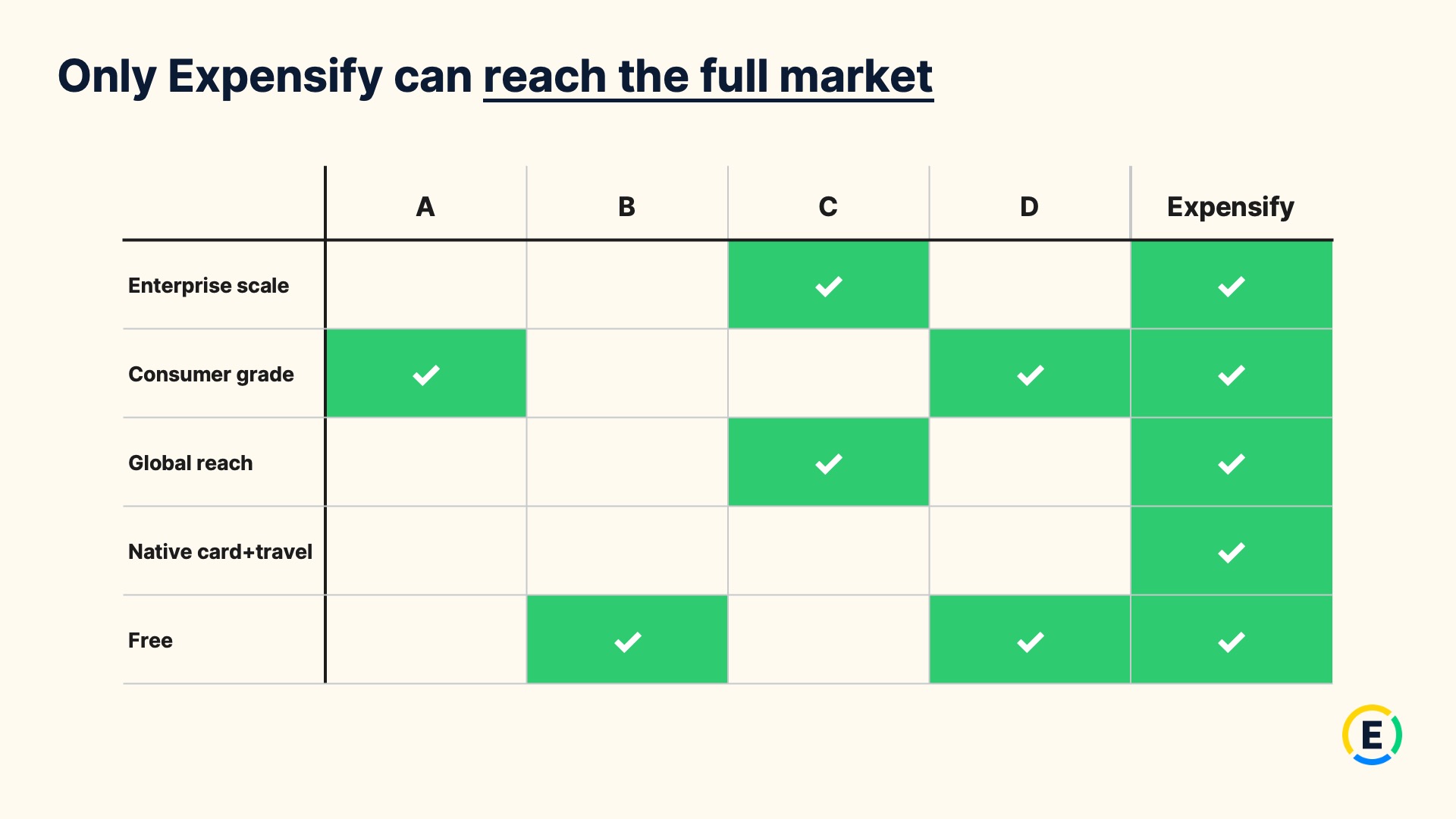Select the Expensify column header

tap(1230, 207)
